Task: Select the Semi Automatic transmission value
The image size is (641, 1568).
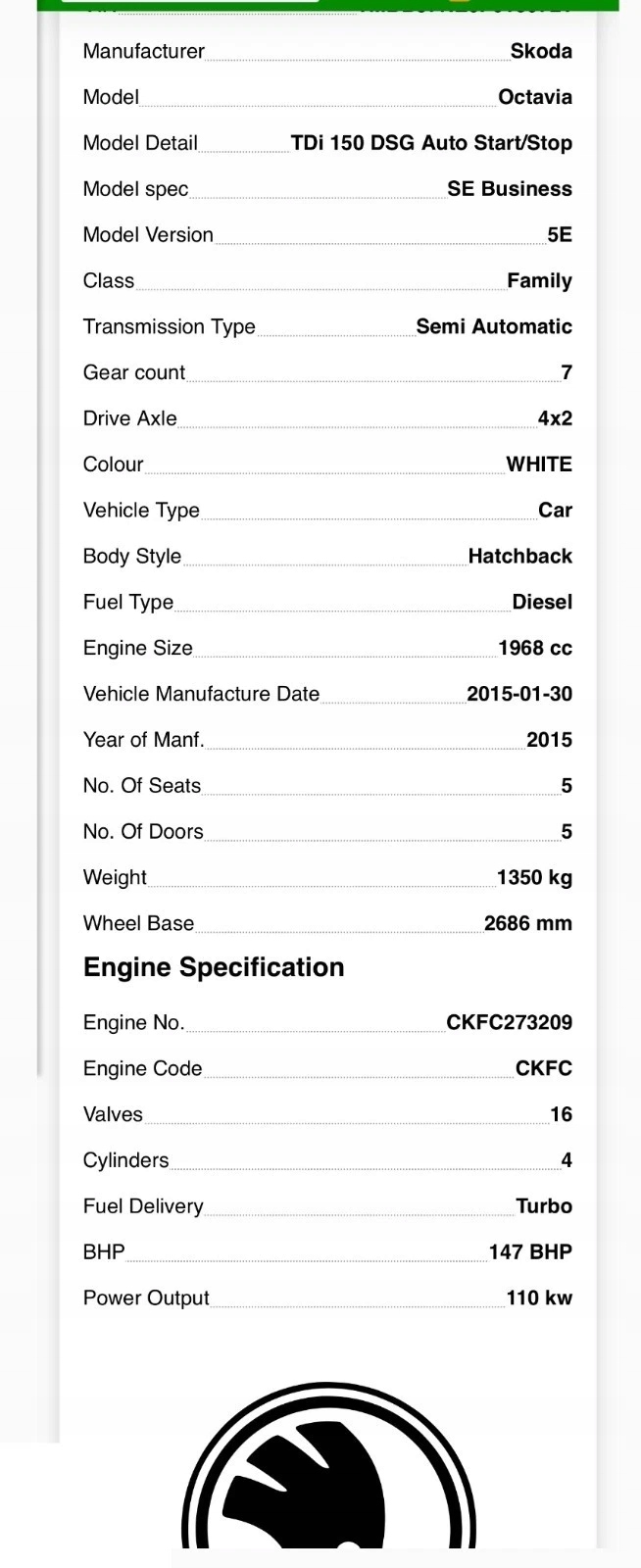Action: click(494, 326)
